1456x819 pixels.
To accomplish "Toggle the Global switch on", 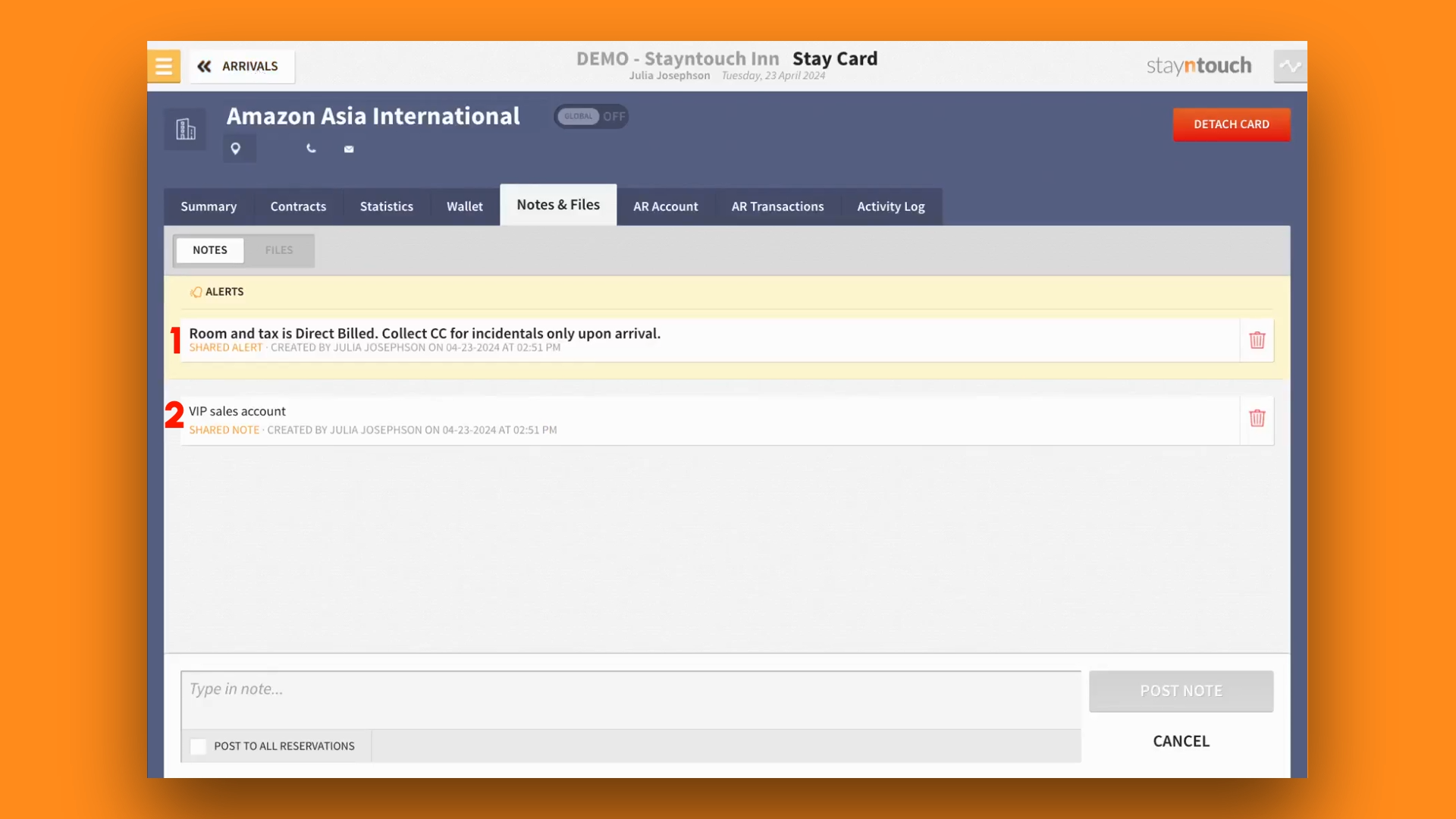I will click(591, 117).
